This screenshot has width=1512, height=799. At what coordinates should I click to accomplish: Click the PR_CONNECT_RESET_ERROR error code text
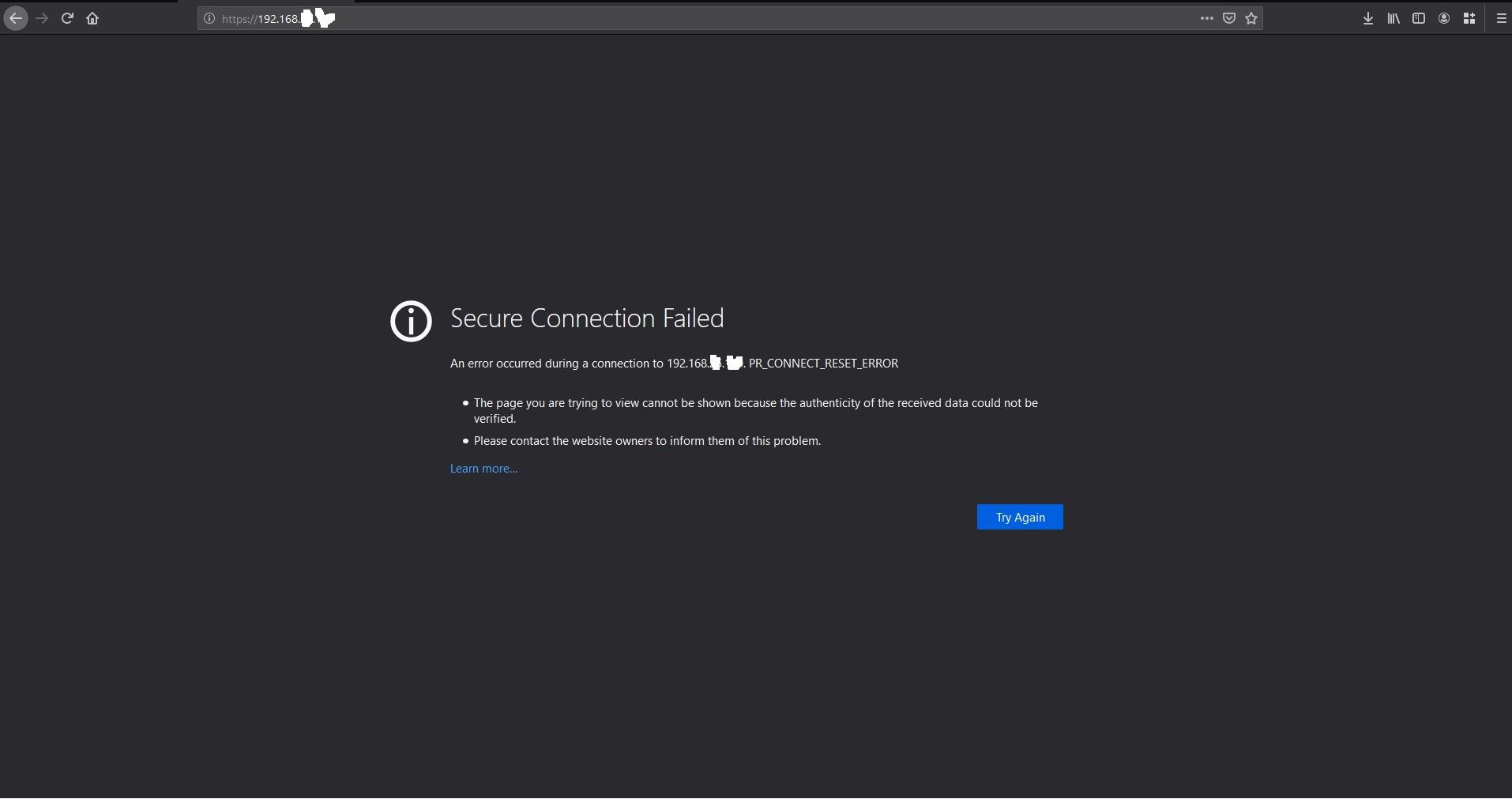(823, 364)
